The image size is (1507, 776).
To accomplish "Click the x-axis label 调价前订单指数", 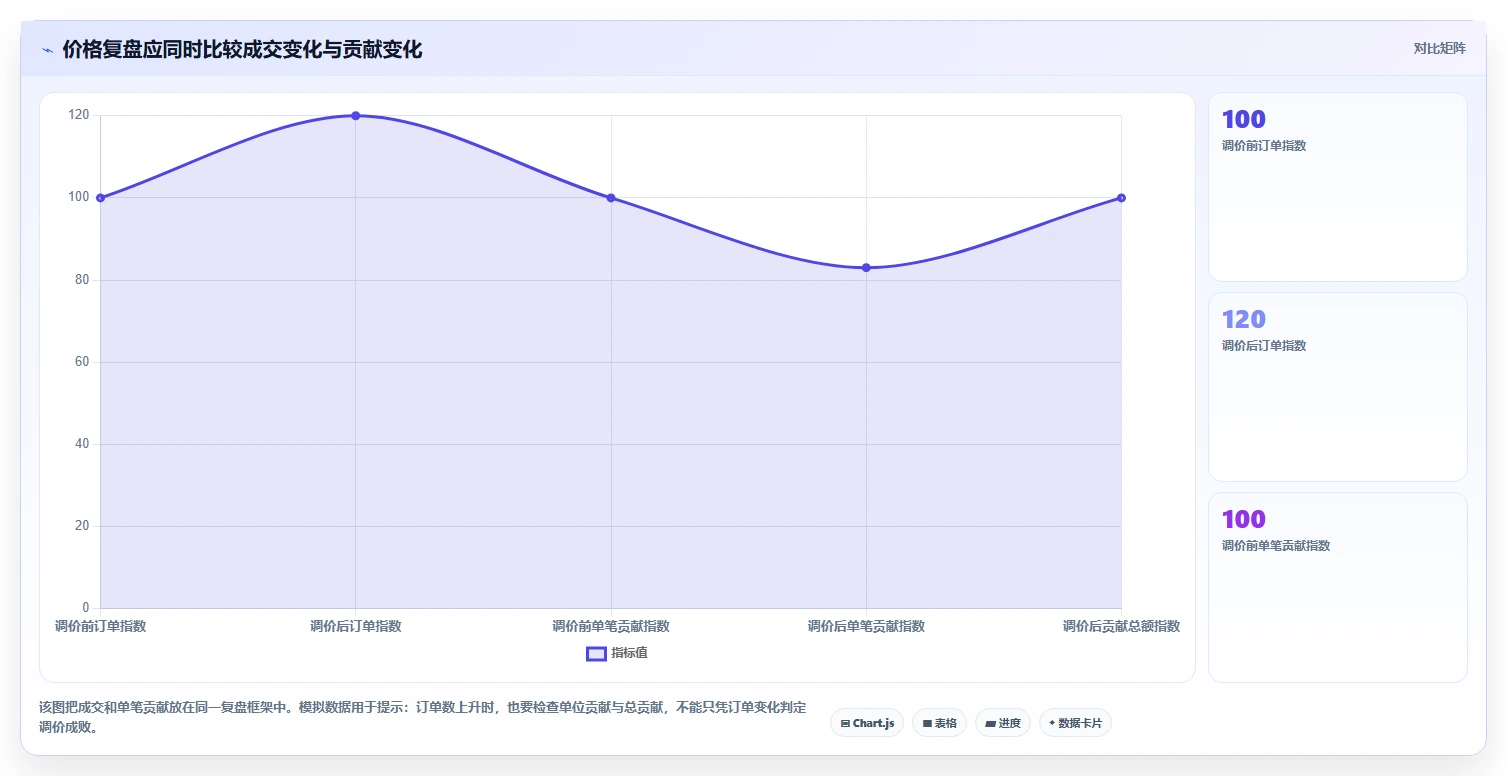I will tap(100, 627).
